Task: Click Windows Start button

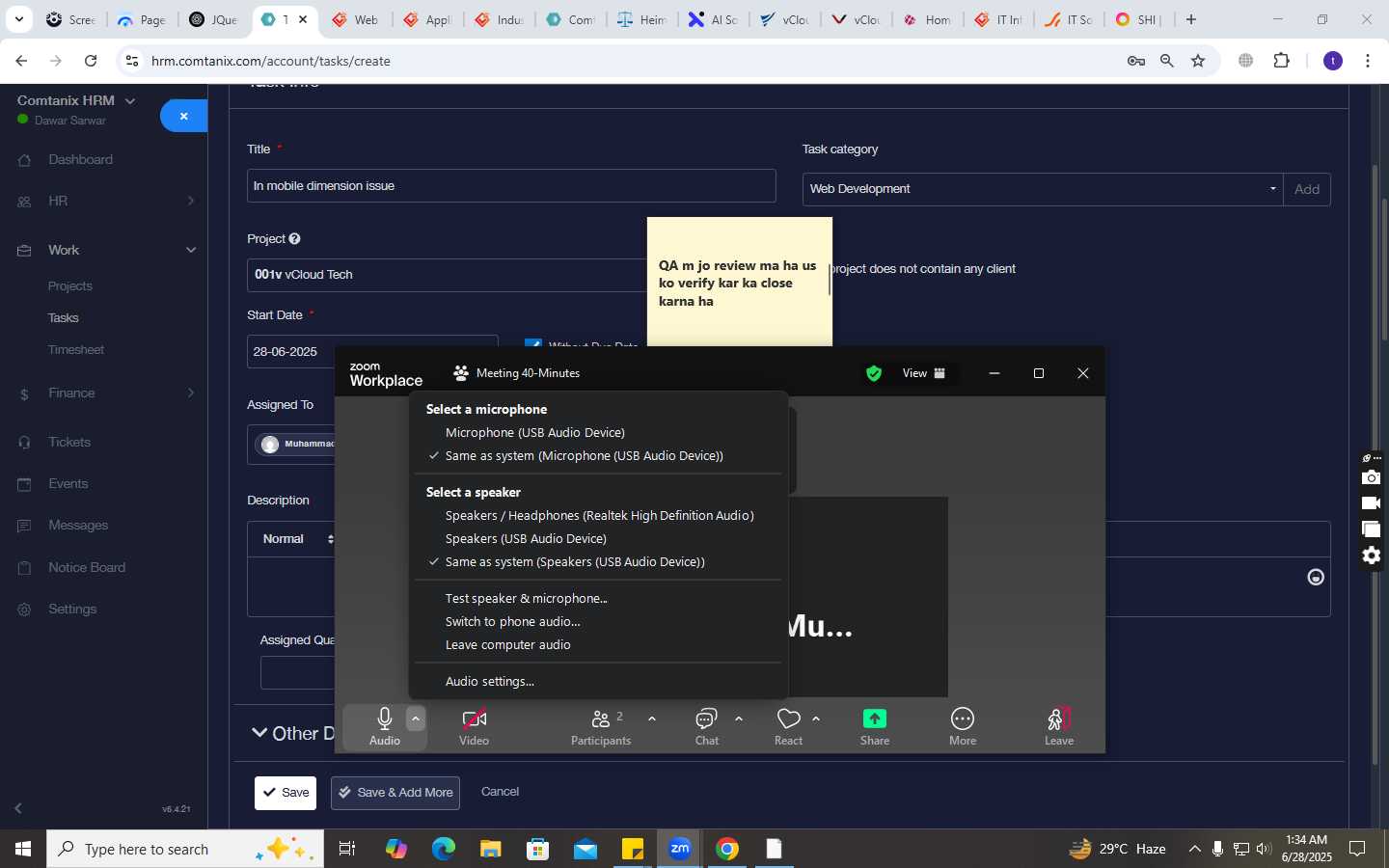Action: pos(23,849)
